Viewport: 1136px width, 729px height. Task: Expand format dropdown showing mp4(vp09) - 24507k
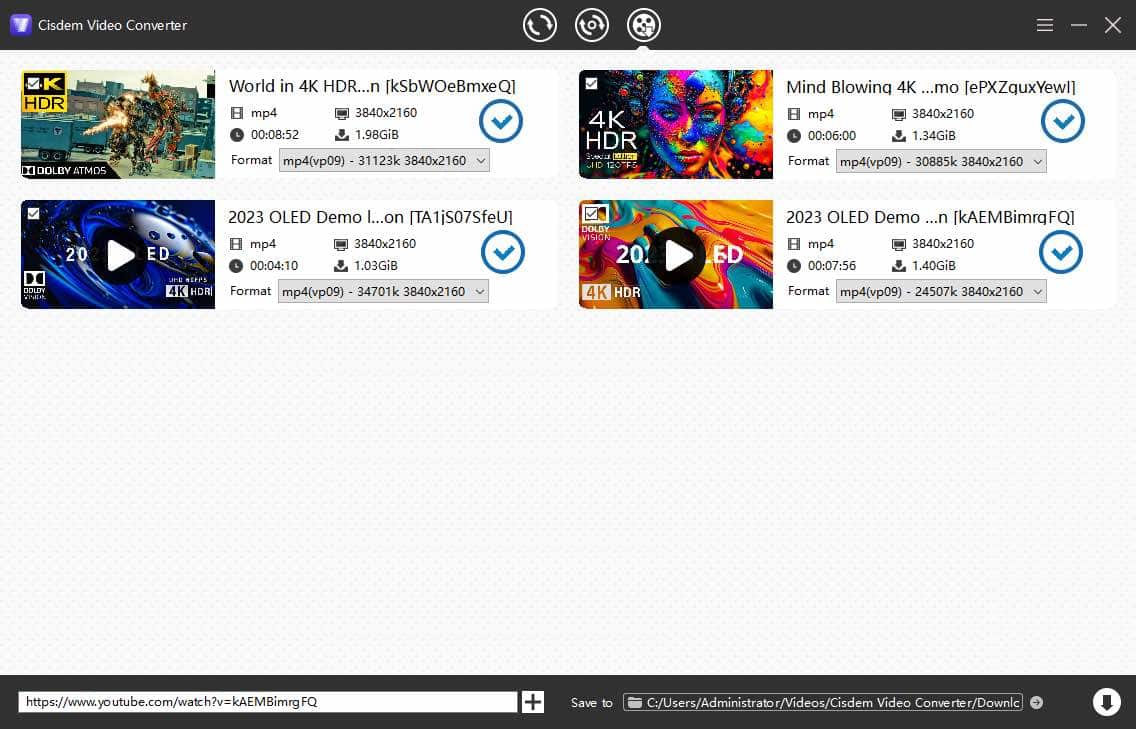click(941, 291)
